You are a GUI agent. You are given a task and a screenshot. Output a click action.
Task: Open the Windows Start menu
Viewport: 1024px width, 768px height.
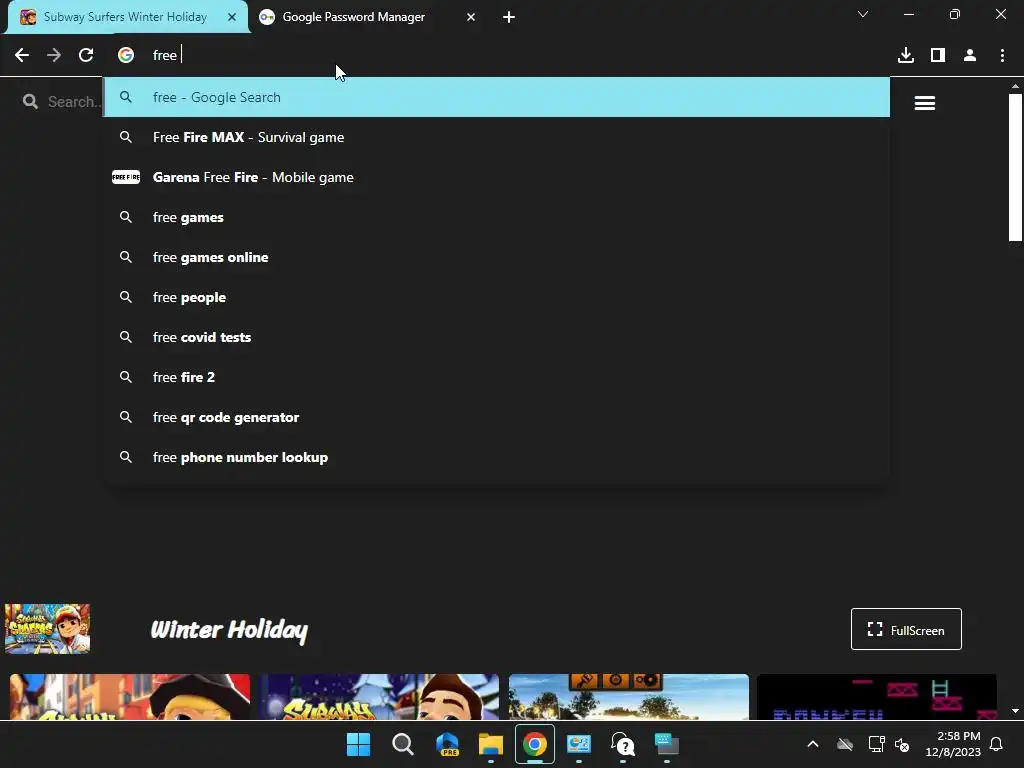(359, 744)
